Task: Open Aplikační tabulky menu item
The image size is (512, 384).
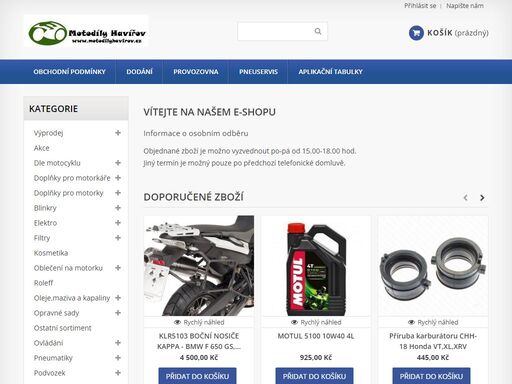Action: (x=330, y=72)
